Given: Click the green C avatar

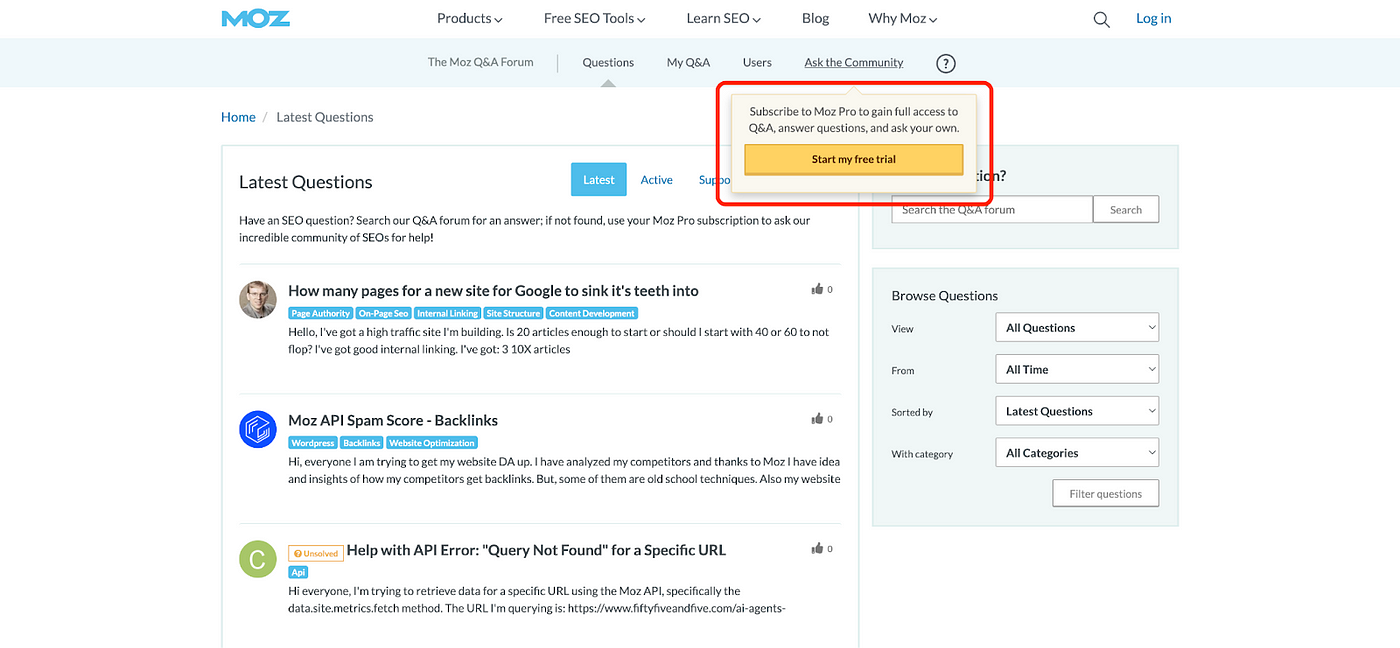Looking at the screenshot, I should pyautogui.click(x=257, y=559).
